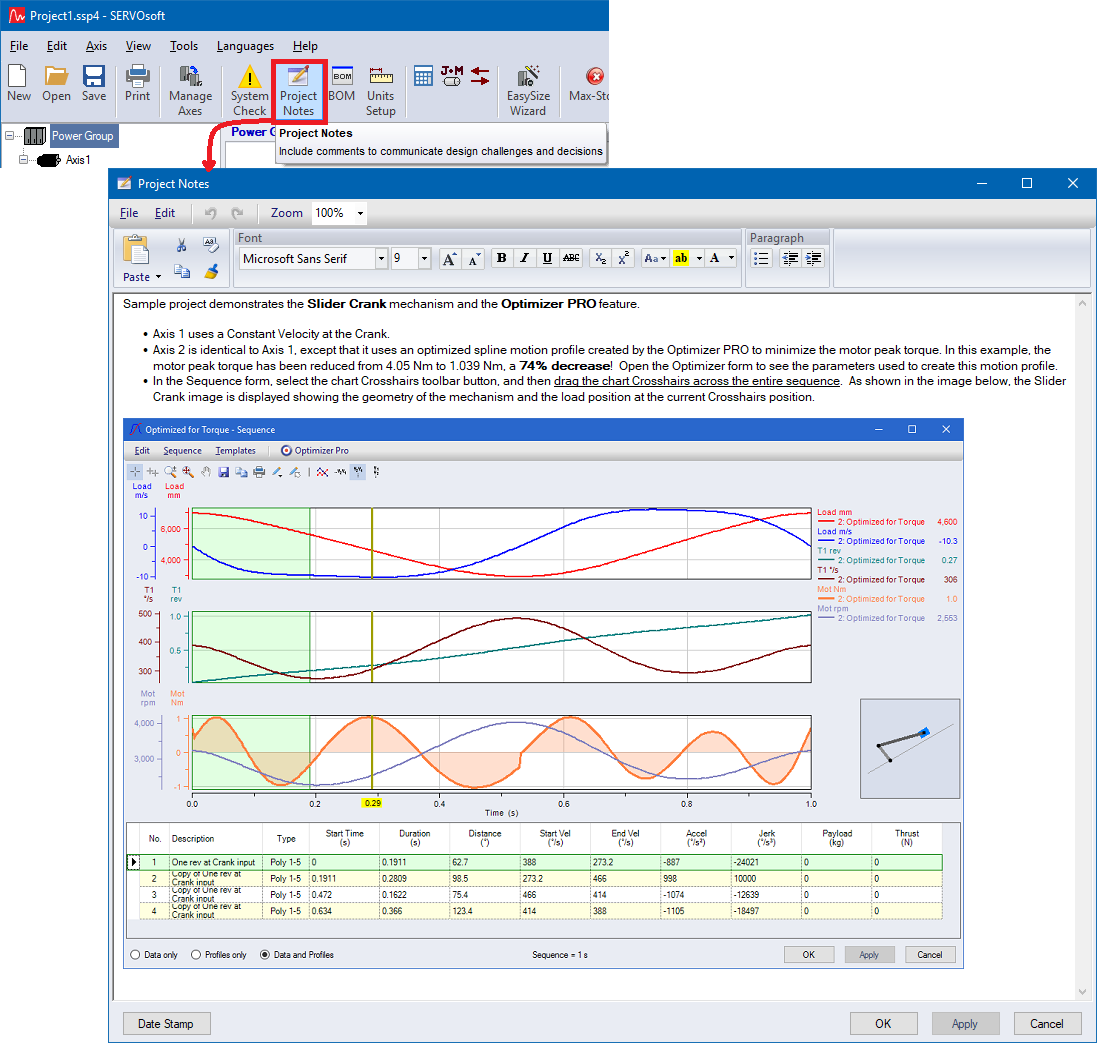The width and height of the screenshot is (1098, 1044).
Task: Open Units Setup
Action: [381, 89]
